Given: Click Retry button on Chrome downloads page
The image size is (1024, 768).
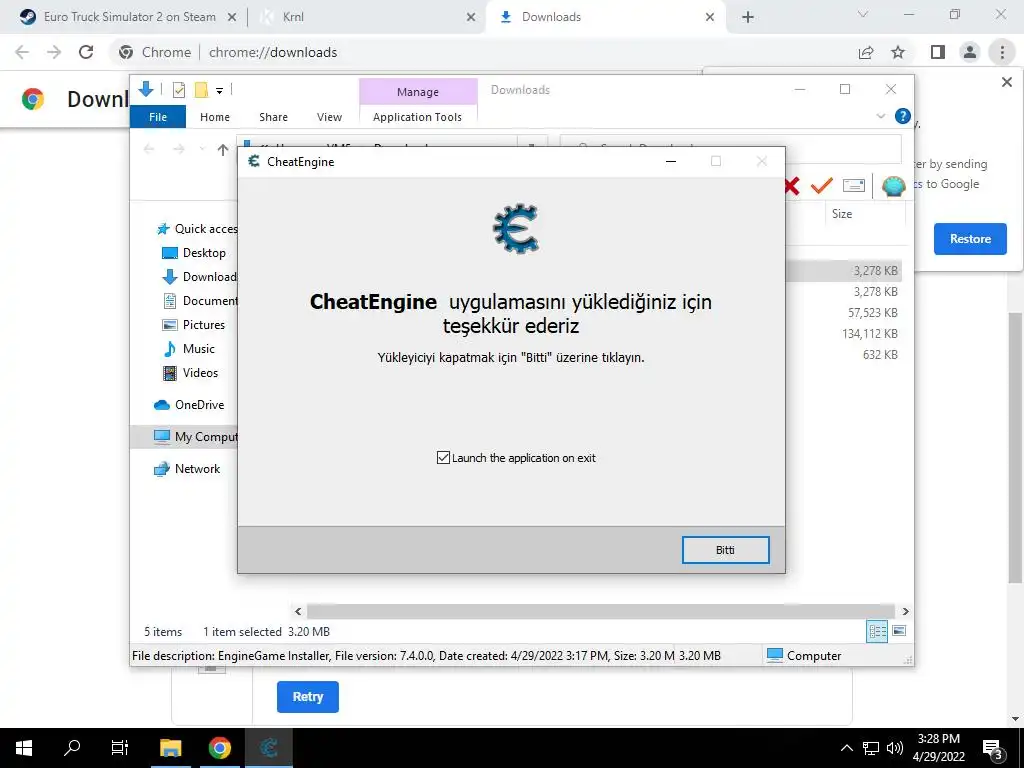Looking at the screenshot, I should click(308, 697).
